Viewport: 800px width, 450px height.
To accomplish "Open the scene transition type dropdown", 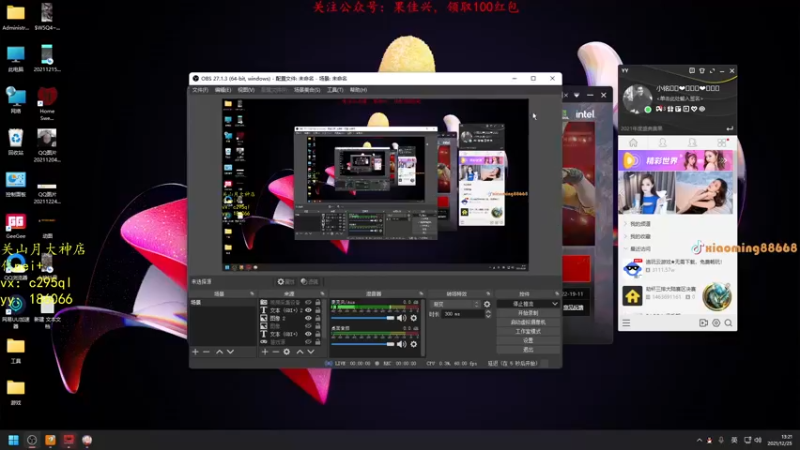I will 456,304.
